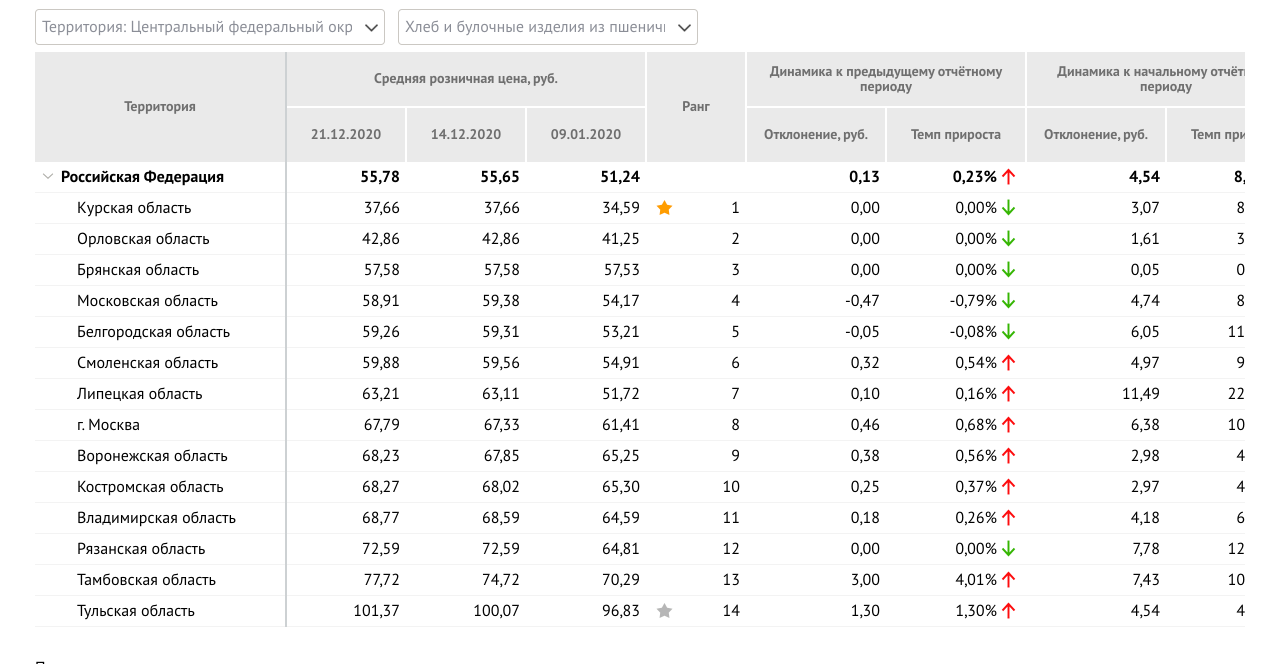Click red up arrow in Тамбовская область row
Image resolution: width=1280 pixels, height=664 pixels.
pyautogui.click(x=1009, y=580)
